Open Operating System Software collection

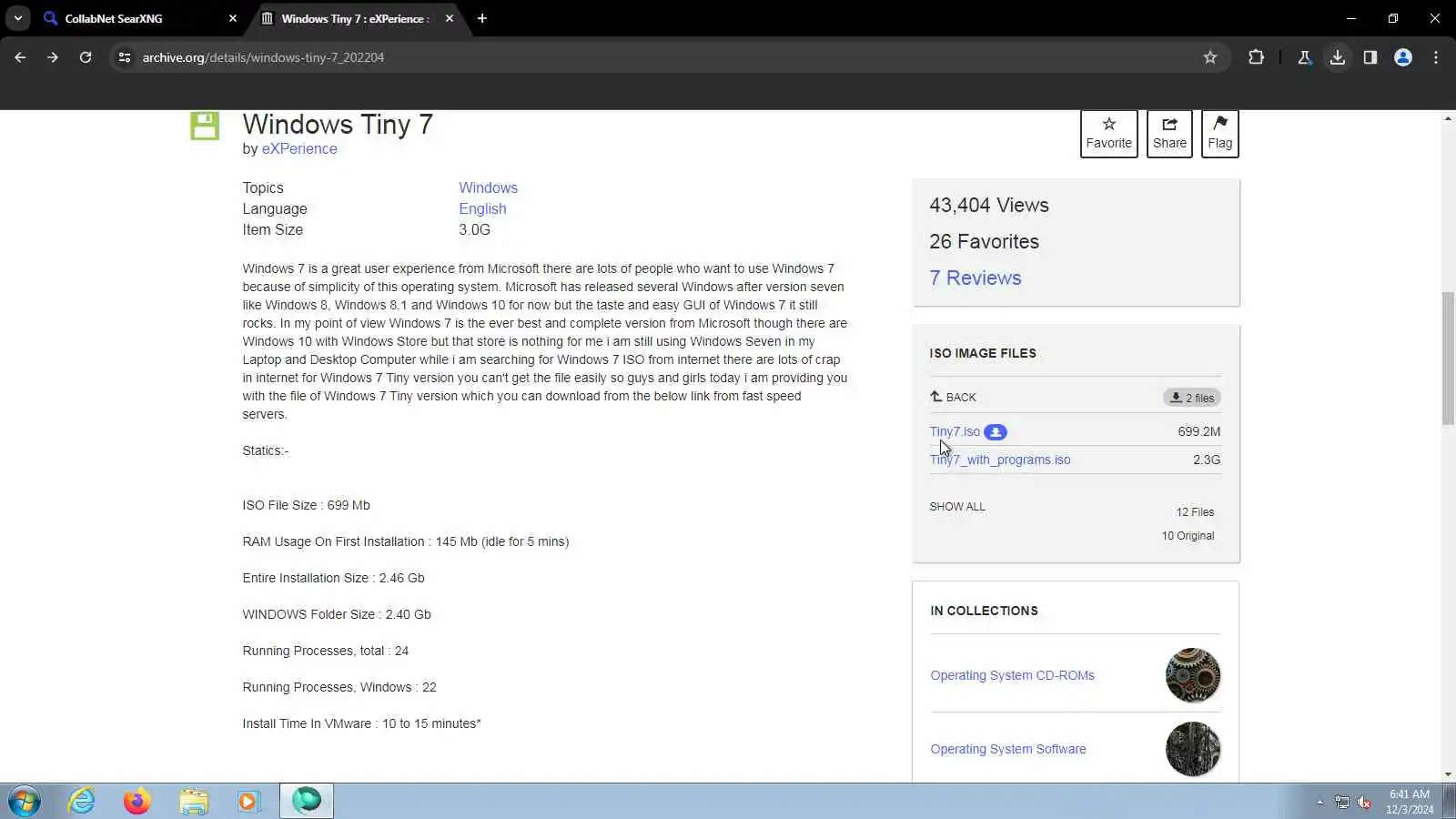[x=1008, y=749]
